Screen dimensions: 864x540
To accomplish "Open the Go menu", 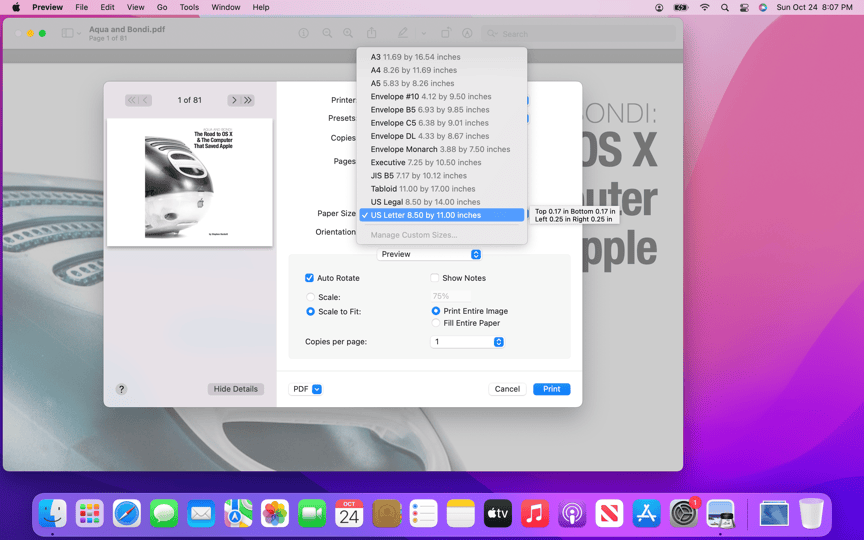I will 162,7.
